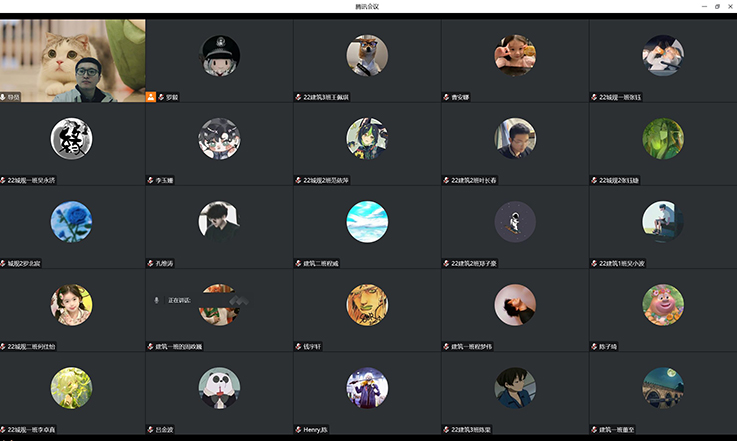Select the cat-background presenter video tile
The image size is (737, 441).
(x=73, y=61)
